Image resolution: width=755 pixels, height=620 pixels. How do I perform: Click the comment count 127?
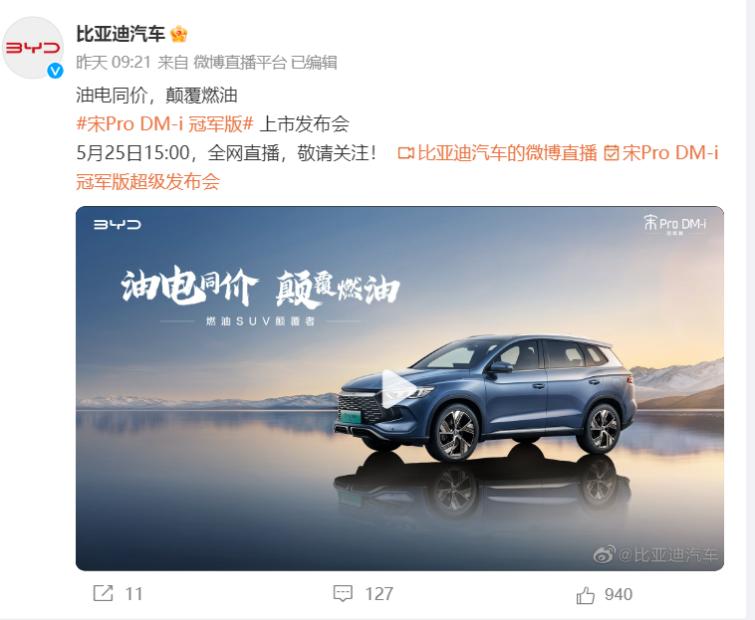pos(379,594)
